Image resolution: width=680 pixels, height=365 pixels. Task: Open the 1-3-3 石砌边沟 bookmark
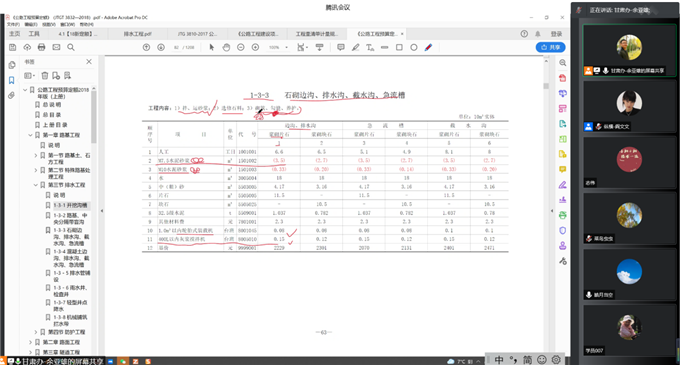(71, 237)
